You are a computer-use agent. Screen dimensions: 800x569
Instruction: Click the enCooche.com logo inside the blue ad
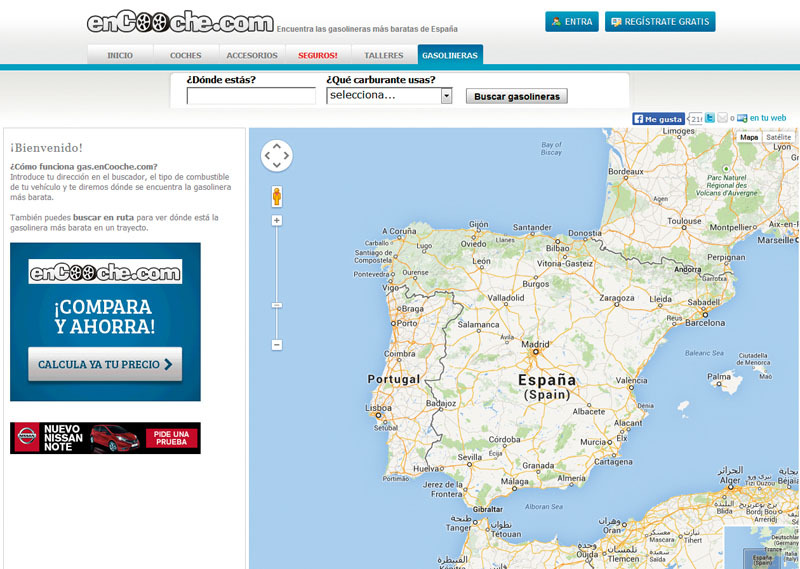105,272
